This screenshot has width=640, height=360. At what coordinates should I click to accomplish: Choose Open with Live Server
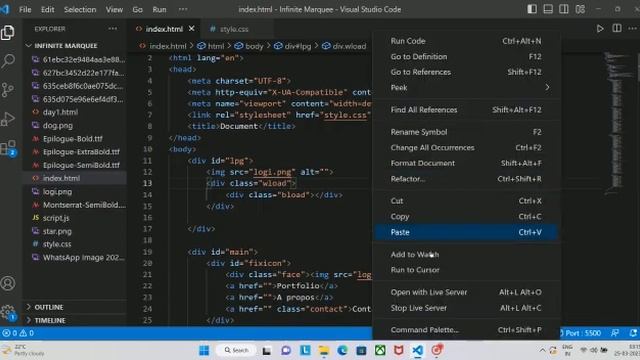[x=466, y=292]
